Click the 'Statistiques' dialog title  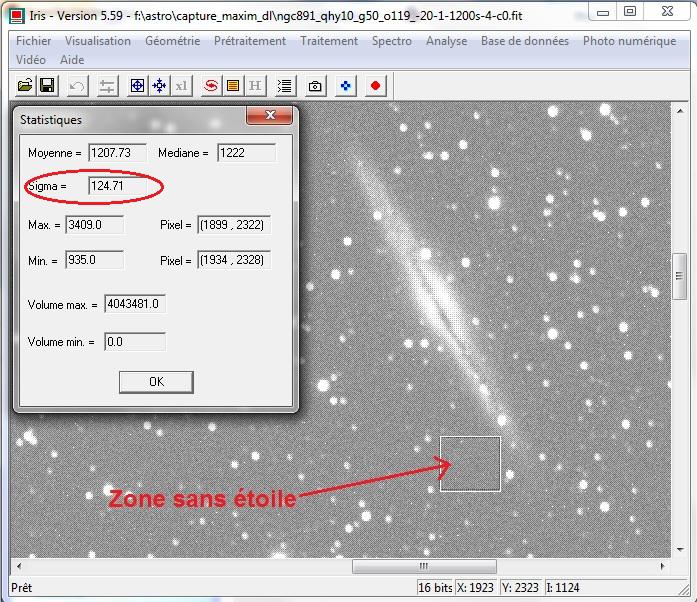point(51,120)
